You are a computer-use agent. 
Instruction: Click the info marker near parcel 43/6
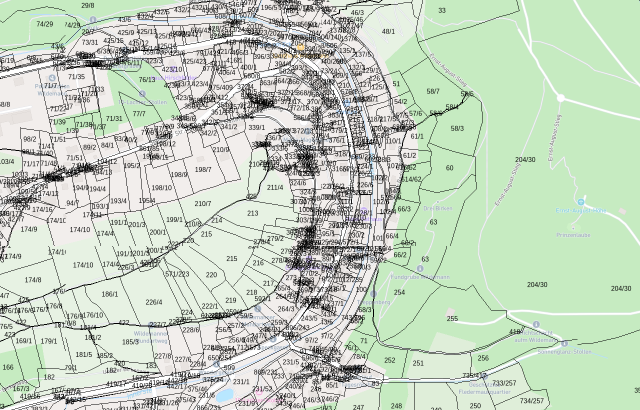pyautogui.click(x=93, y=20)
